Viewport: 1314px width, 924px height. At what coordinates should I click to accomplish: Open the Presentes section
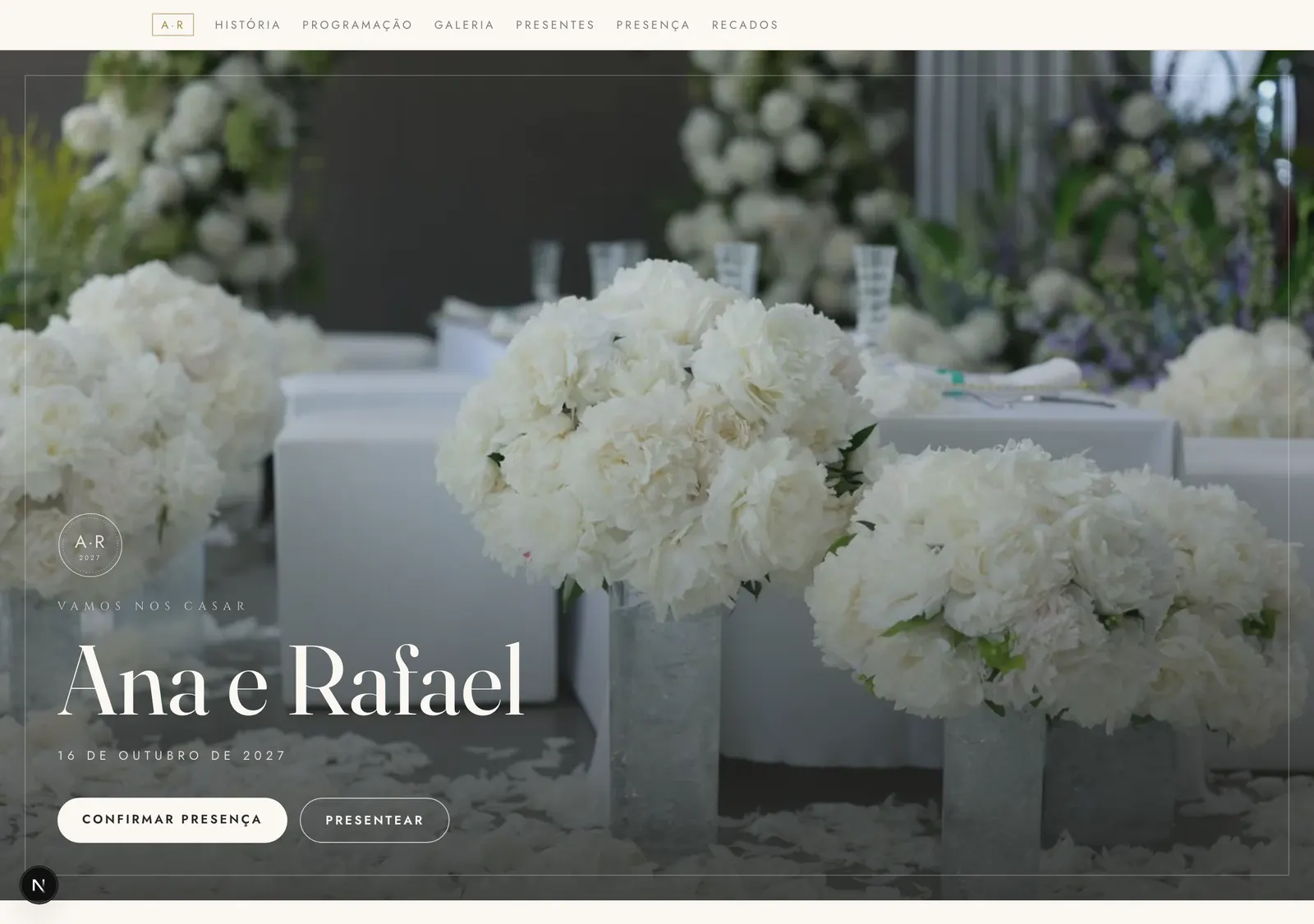555,25
